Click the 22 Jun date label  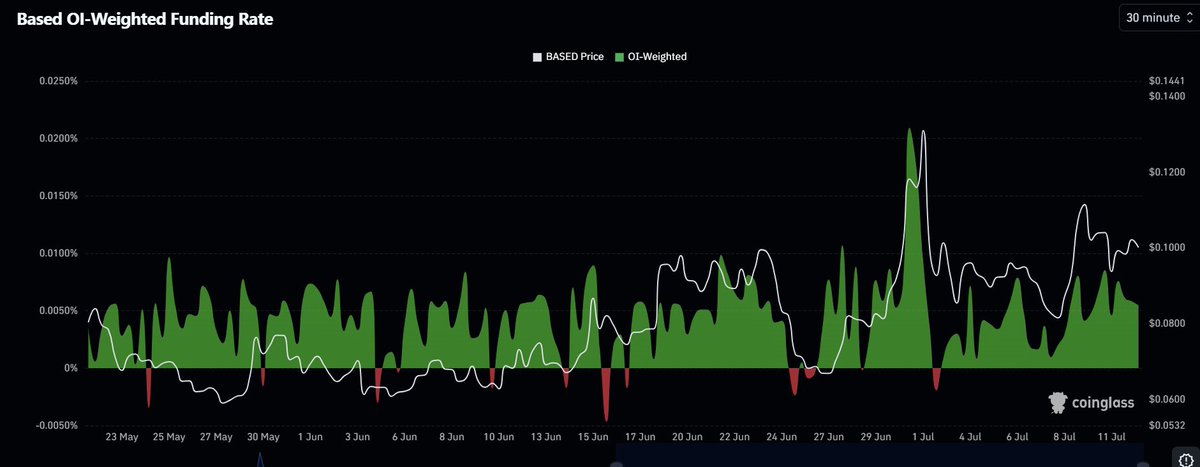(734, 437)
